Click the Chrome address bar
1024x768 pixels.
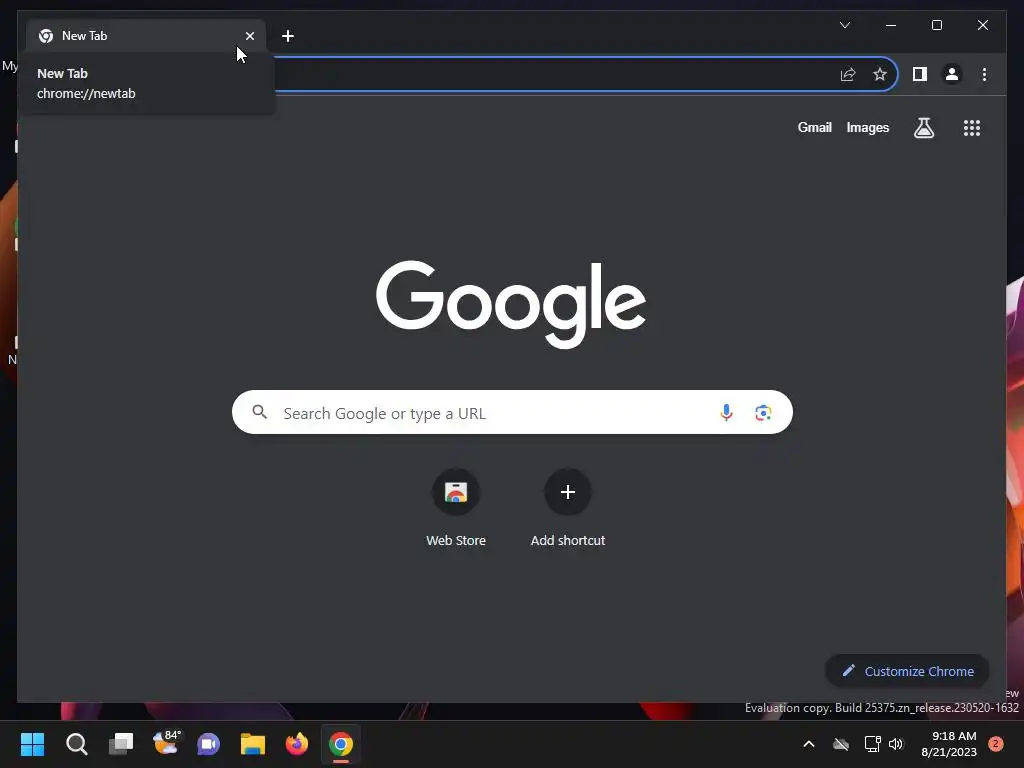coord(554,74)
